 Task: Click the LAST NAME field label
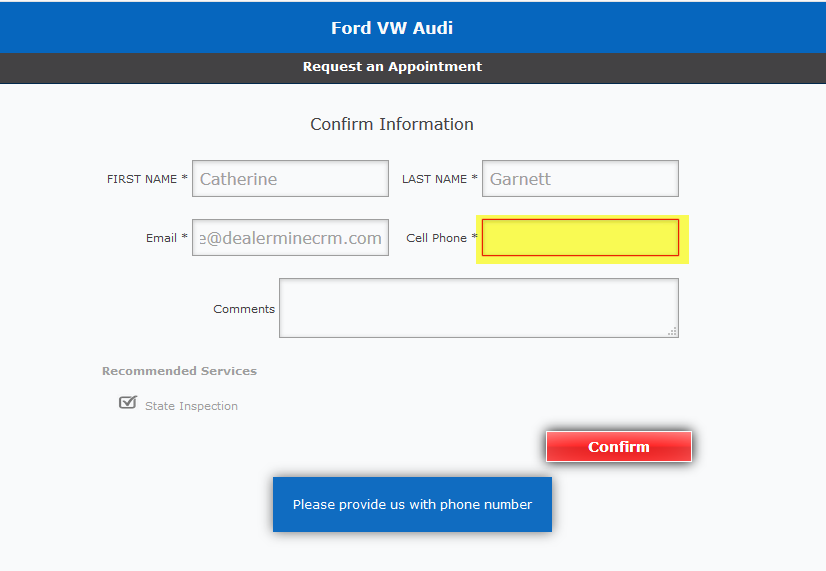click(434, 180)
